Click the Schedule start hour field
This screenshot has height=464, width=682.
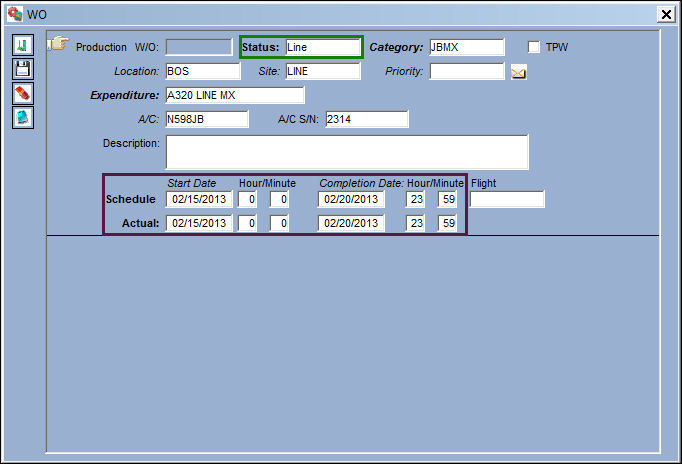(x=247, y=199)
